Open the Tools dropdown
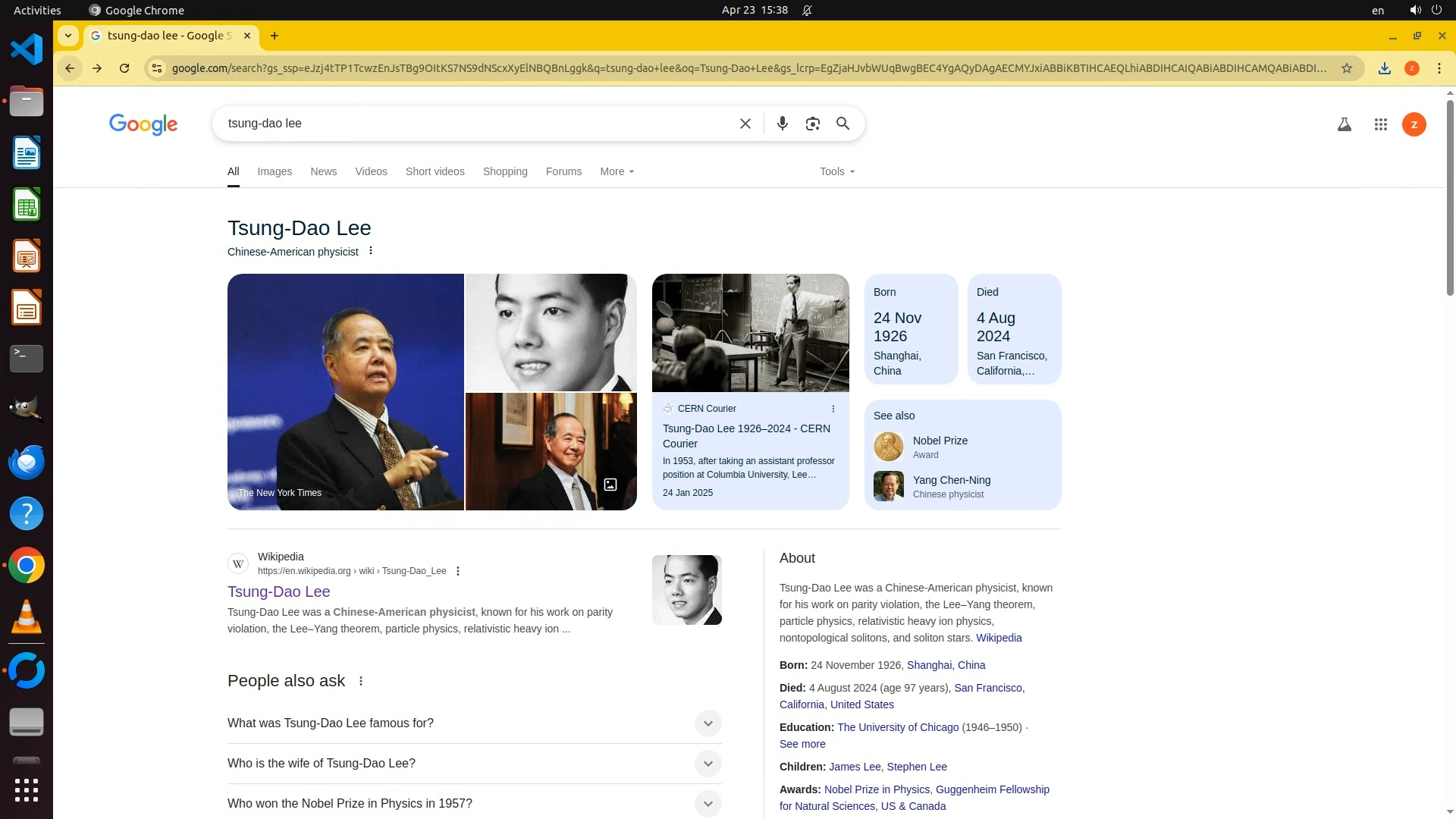 coord(836,171)
